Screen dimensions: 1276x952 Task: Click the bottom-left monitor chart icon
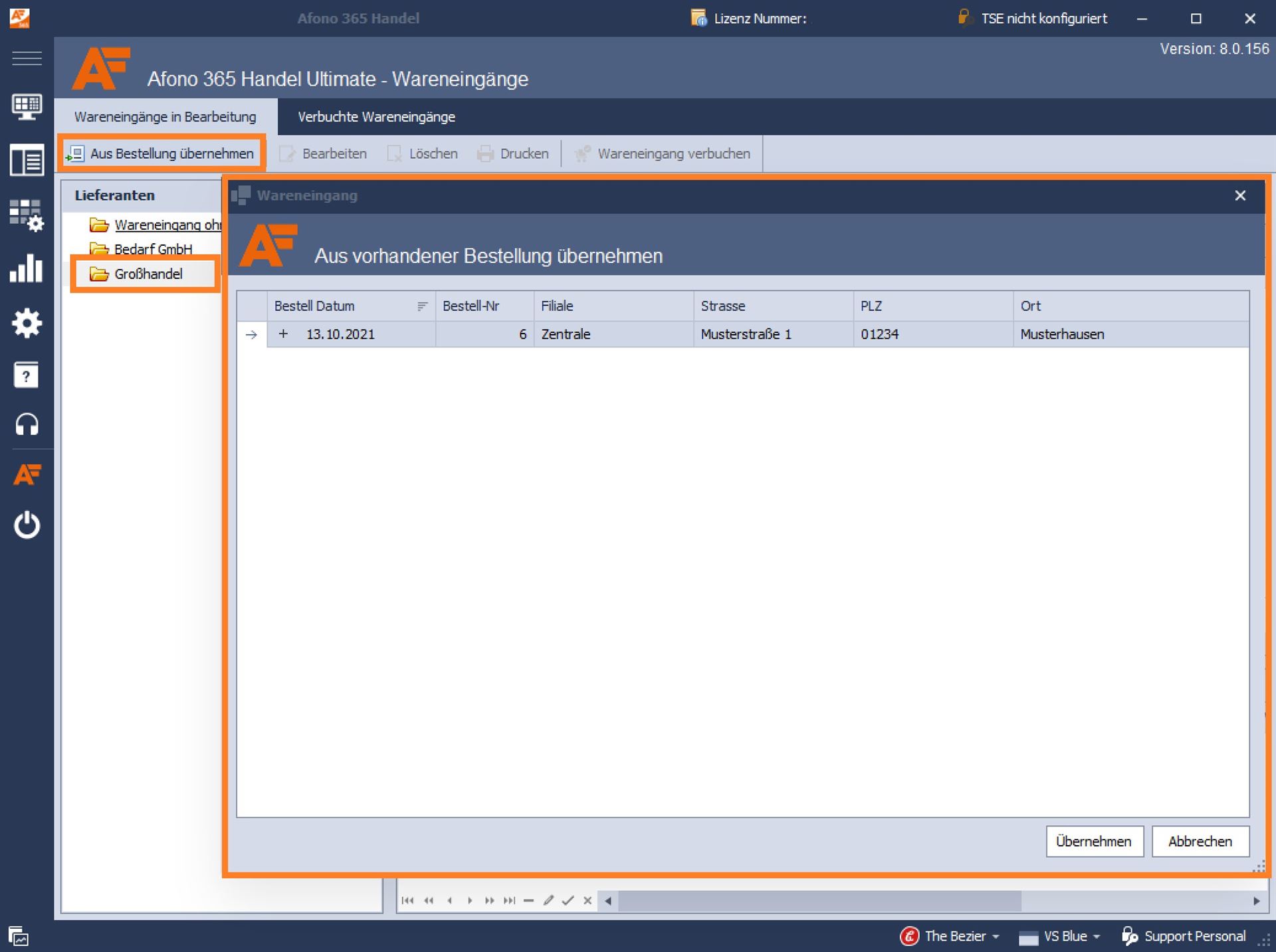(x=18, y=936)
